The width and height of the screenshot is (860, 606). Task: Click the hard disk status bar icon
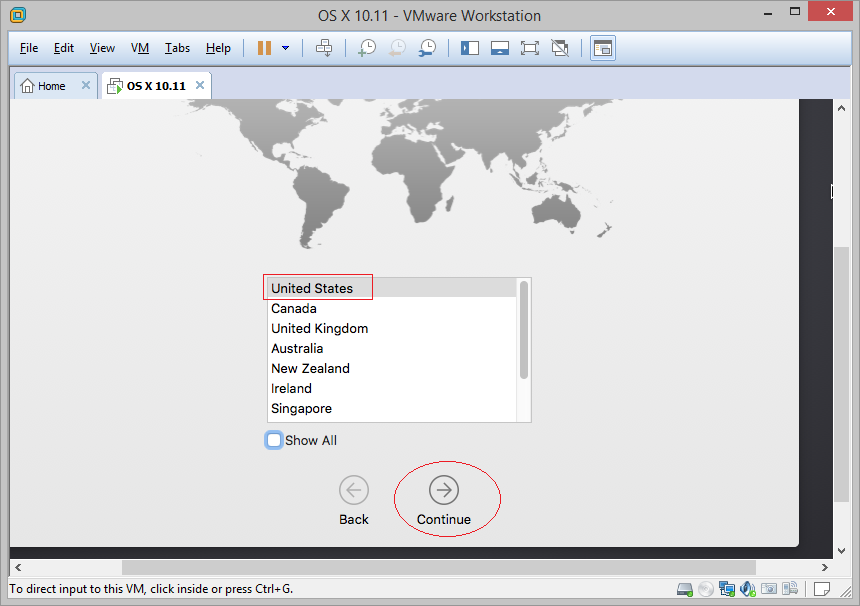point(685,590)
